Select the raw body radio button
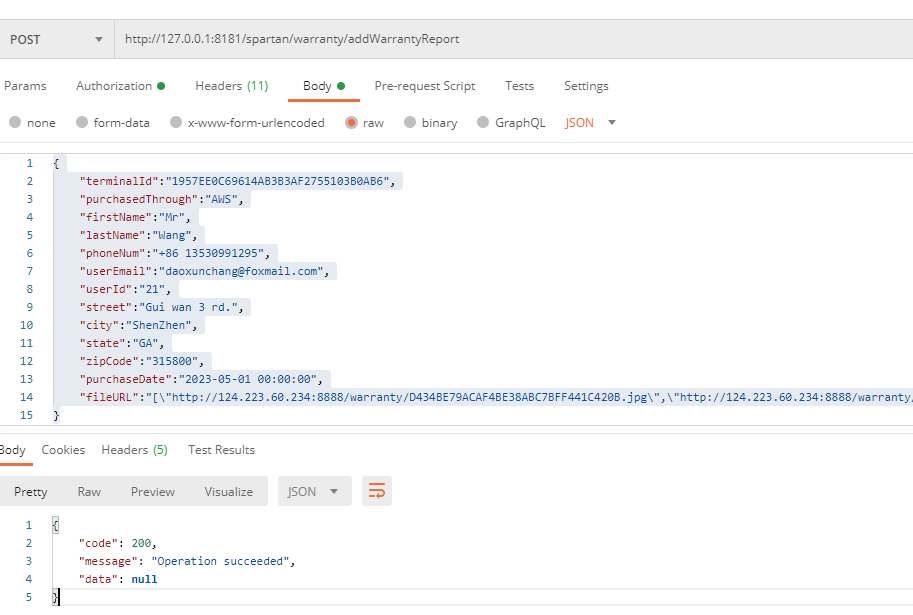The height and width of the screenshot is (615, 913). [x=351, y=123]
